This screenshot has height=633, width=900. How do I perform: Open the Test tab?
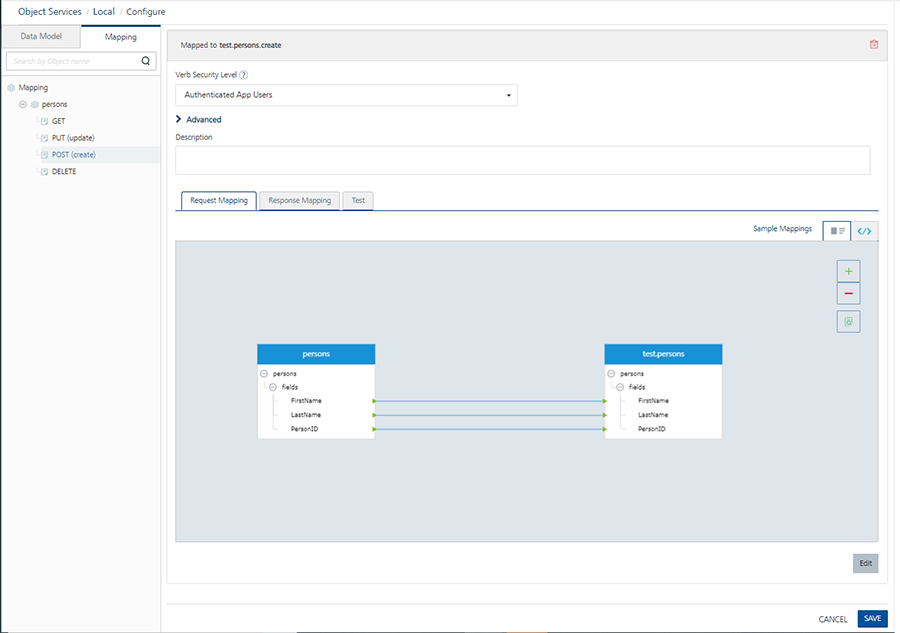click(358, 201)
